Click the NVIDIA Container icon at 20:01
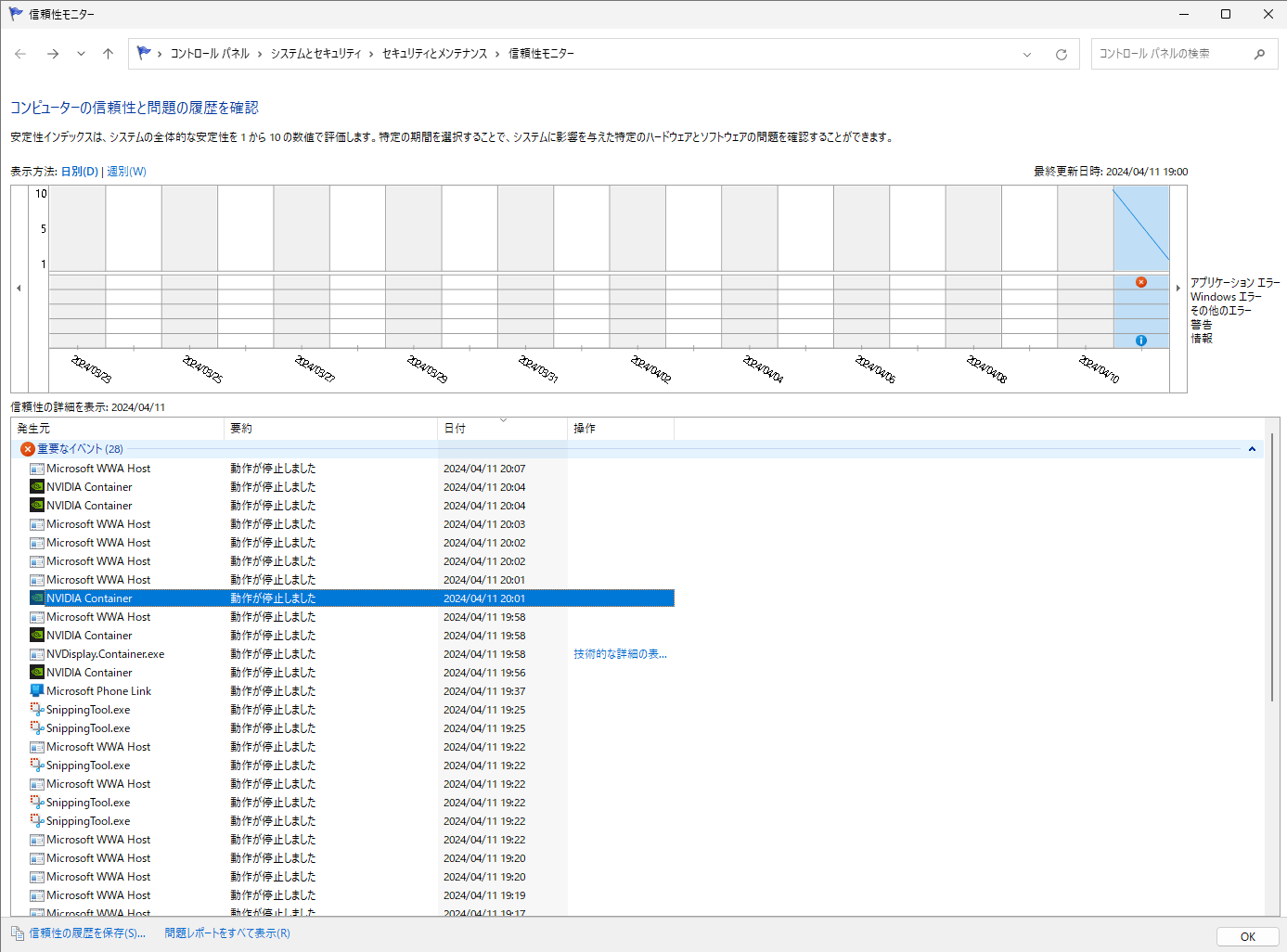Image resolution: width=1287 pixels, height=952 pixels. point(37,598)
